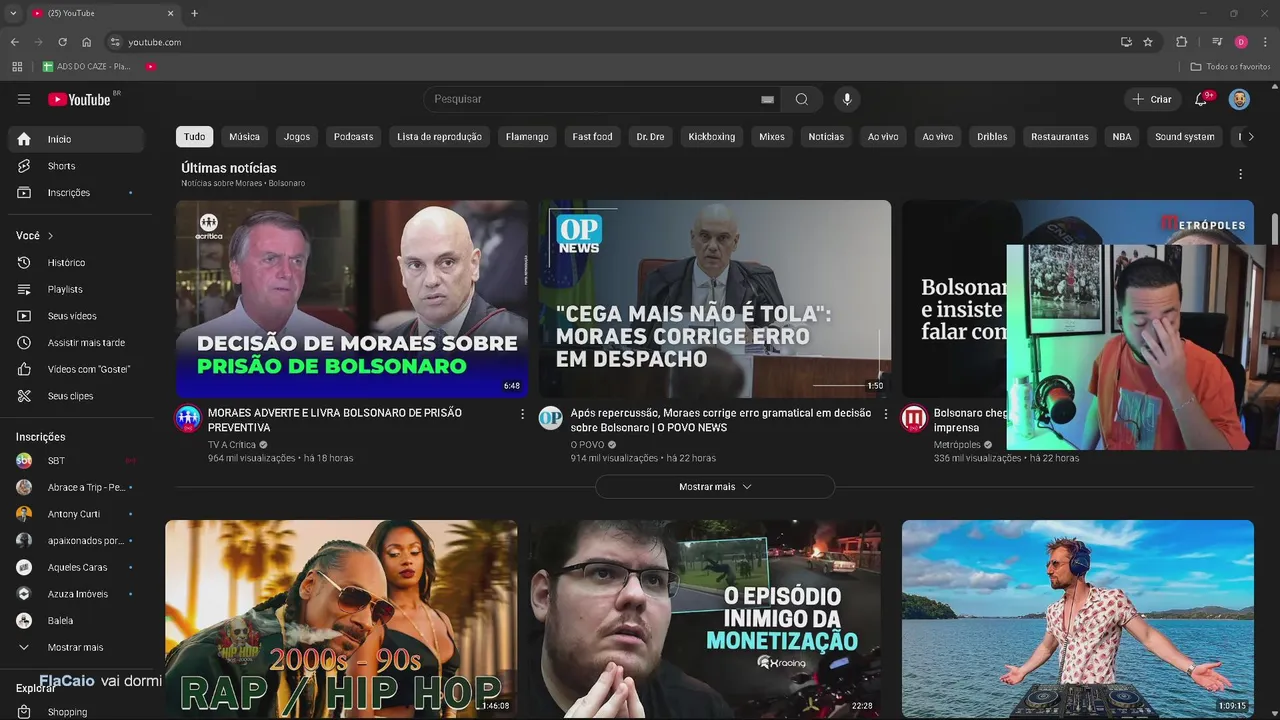Open the on-screen keyboard icon in search
Viewport: 1280px width, 720px height.
767,99
